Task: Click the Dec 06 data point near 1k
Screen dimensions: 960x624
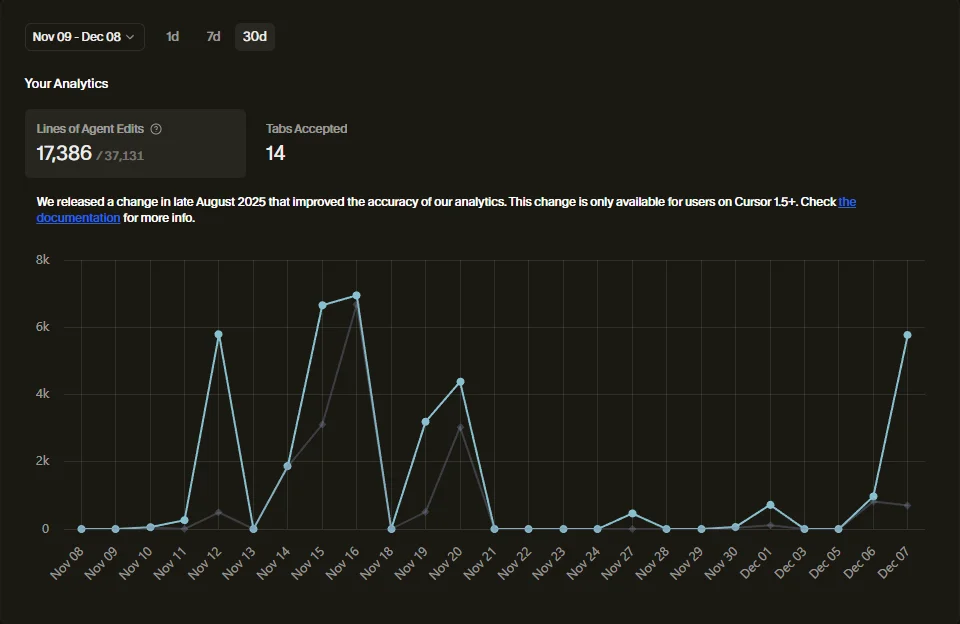Action: click(872, 495)
